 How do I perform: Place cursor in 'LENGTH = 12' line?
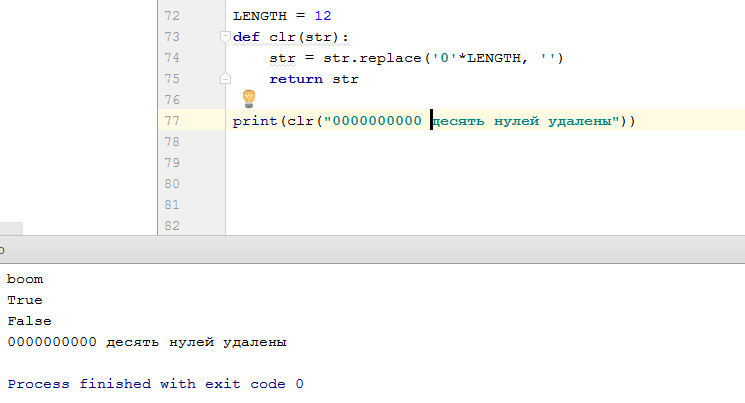282,16
